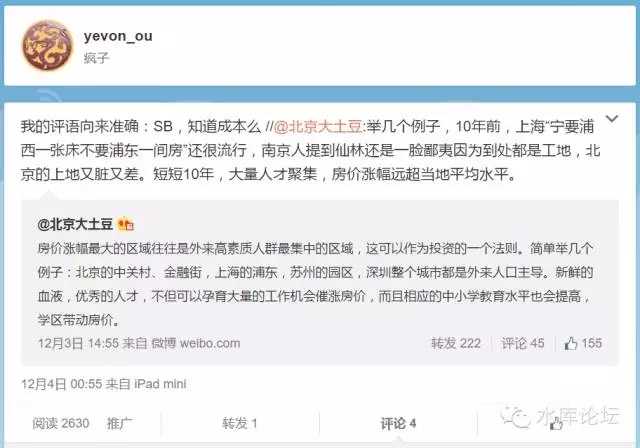The image size is (640, 448).
Task: Expand the post options chevron
Action: (611, 119)
